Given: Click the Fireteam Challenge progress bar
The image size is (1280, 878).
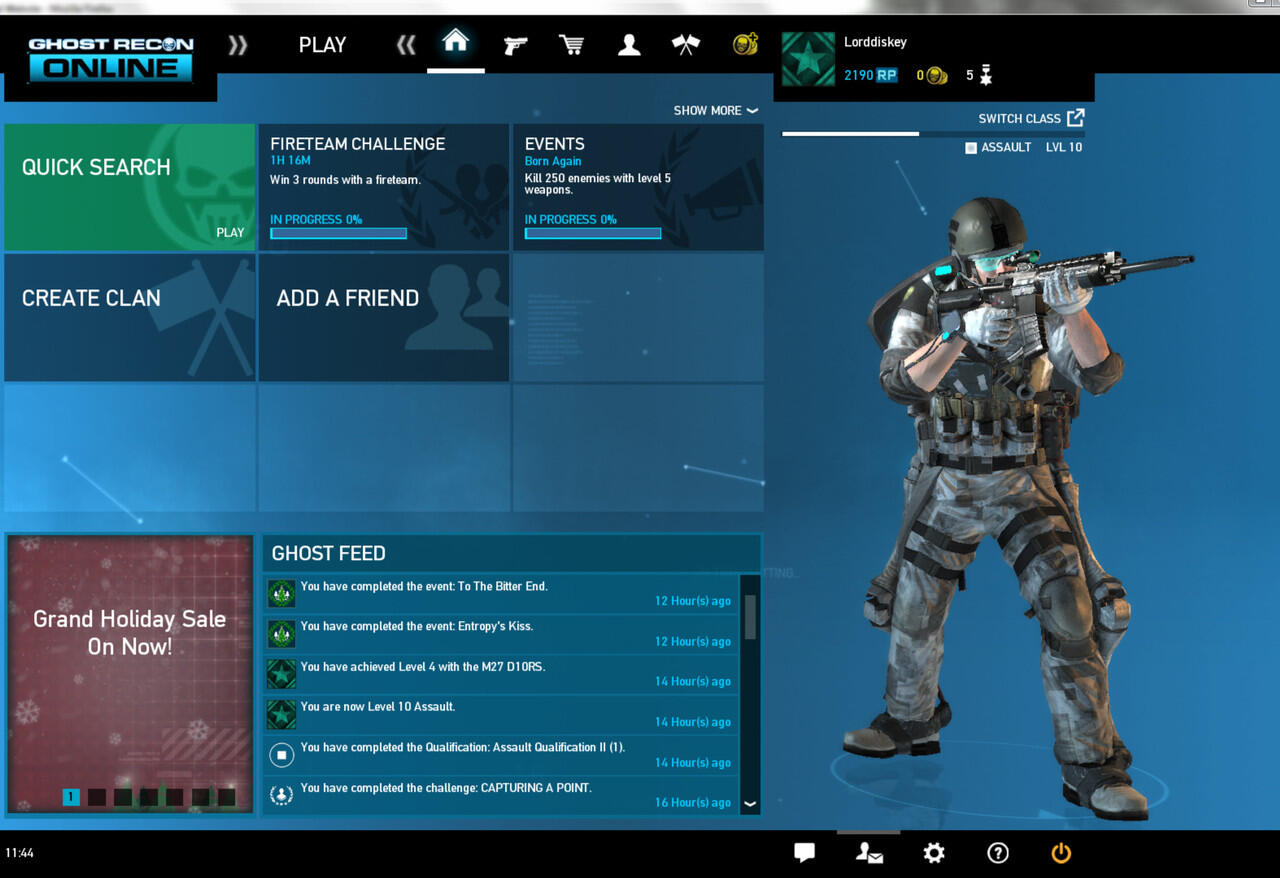Looking at the screenshot, I should pyautogui.click(x=338, y=233).
